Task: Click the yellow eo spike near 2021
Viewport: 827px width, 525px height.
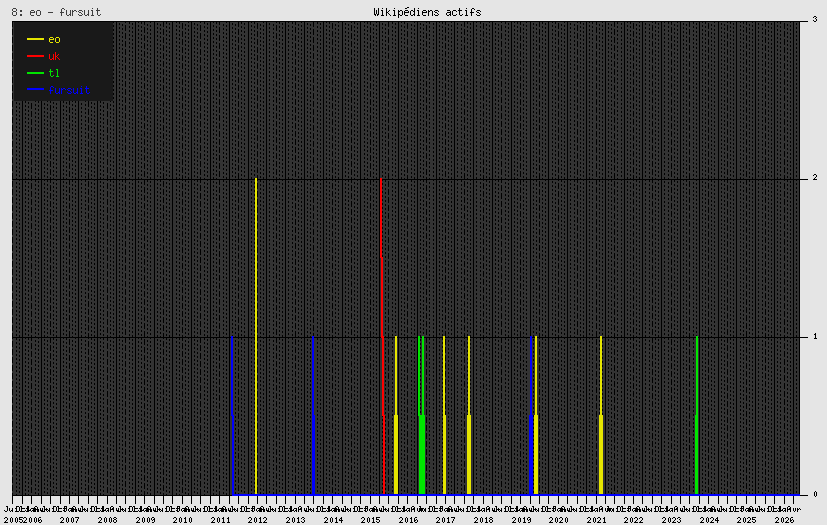Action: [x=601, y=415]
